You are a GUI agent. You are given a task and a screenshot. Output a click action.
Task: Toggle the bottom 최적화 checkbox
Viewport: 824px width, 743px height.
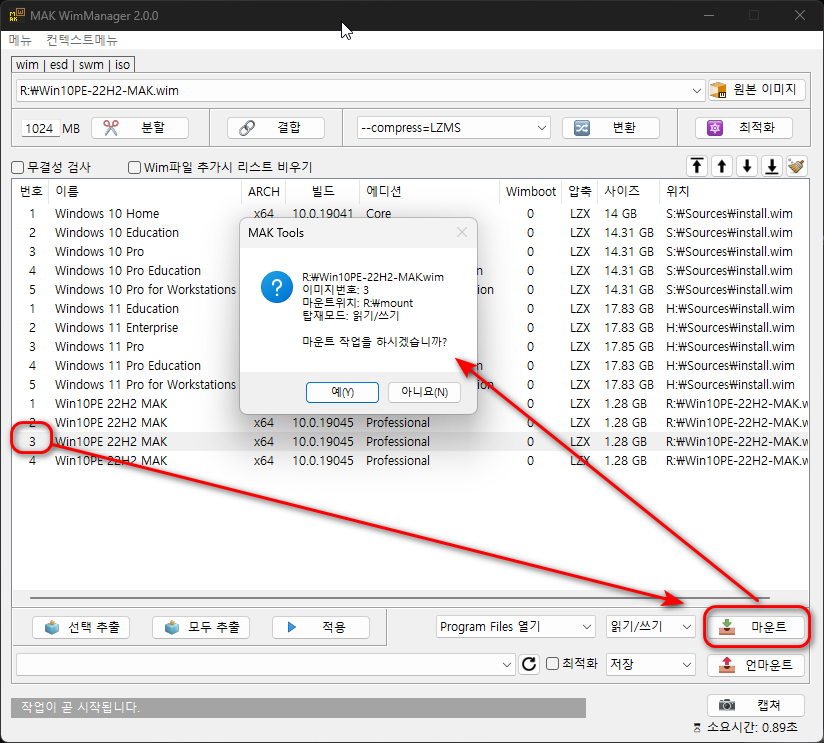(552, 663)
